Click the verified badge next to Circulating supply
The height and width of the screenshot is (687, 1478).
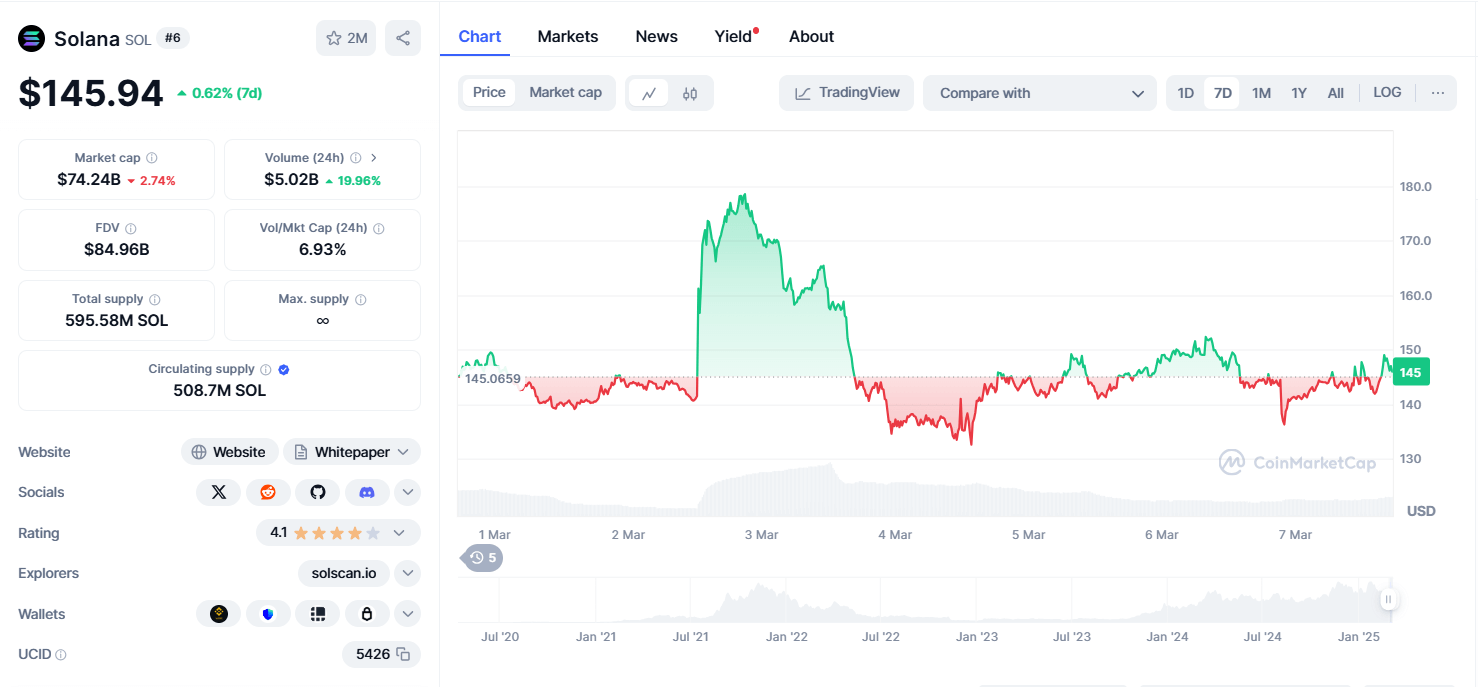pyautogui.click(x=284, y=369)
